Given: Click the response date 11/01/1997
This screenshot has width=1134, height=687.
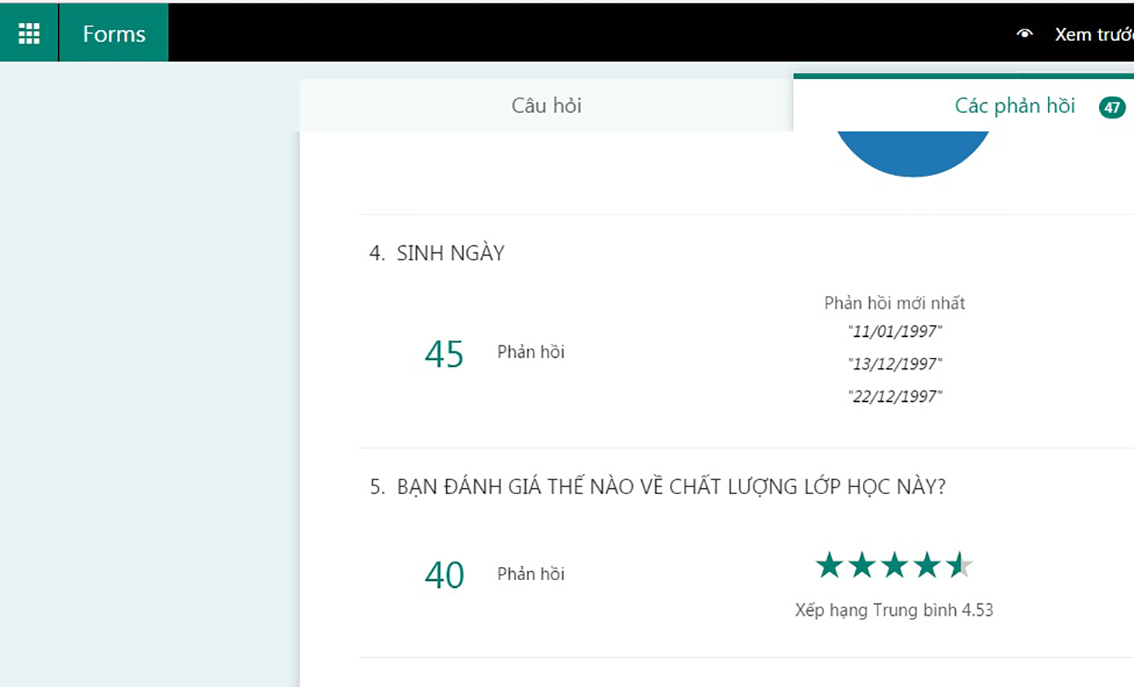Looking at the screenshot, I should [x=895, y=331].
